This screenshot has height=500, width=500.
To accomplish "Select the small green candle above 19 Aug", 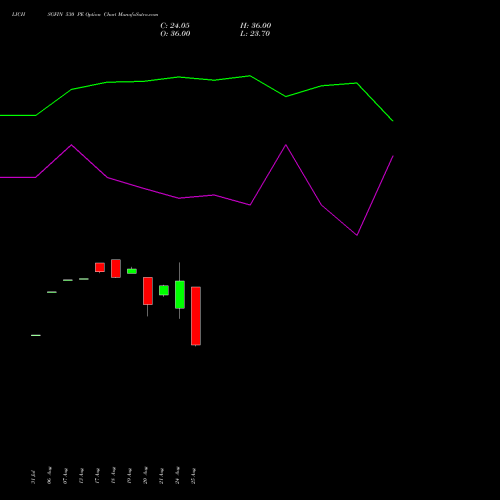I will 132,271.
